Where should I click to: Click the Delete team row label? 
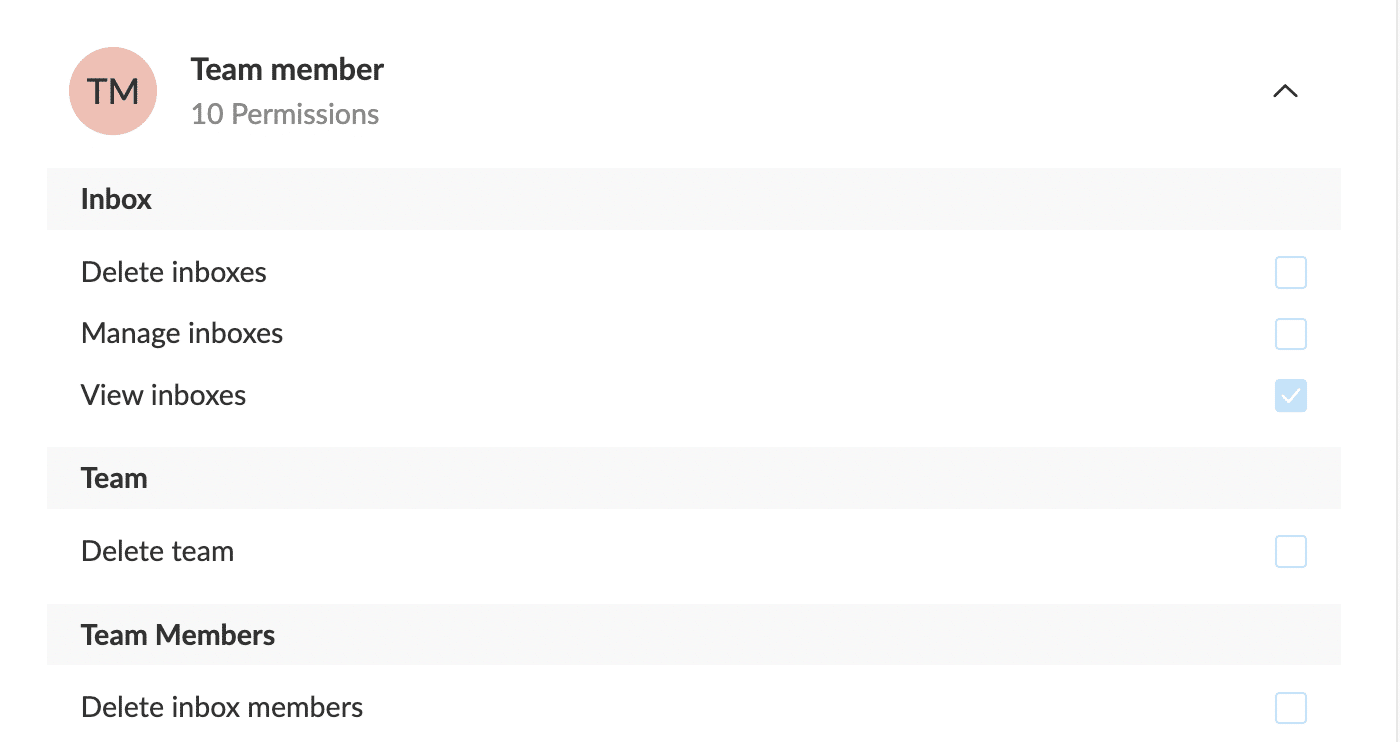[157, 551]
